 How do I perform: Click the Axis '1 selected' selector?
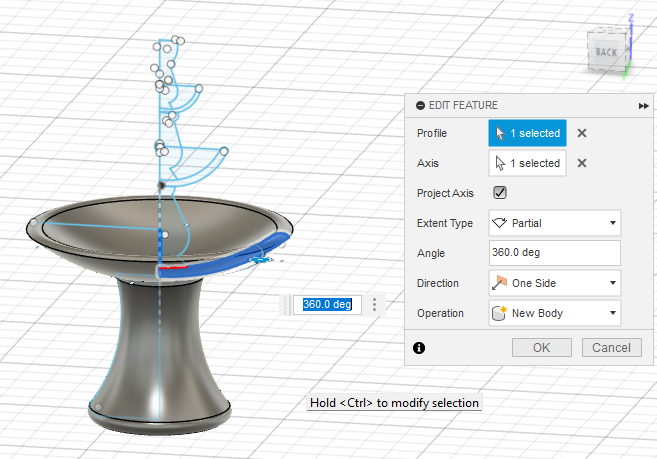point(527,163)
